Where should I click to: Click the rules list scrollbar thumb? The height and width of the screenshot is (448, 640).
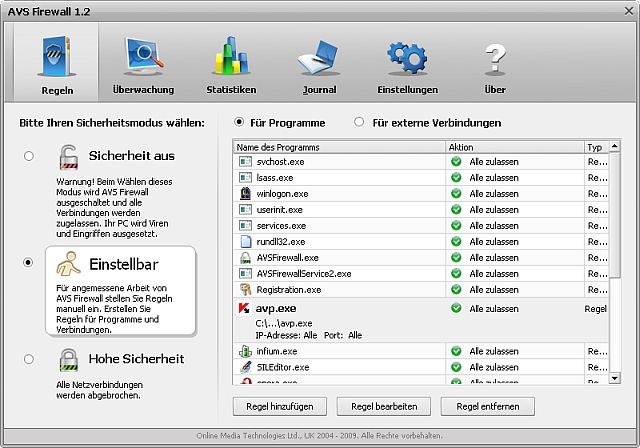[615, 215]
